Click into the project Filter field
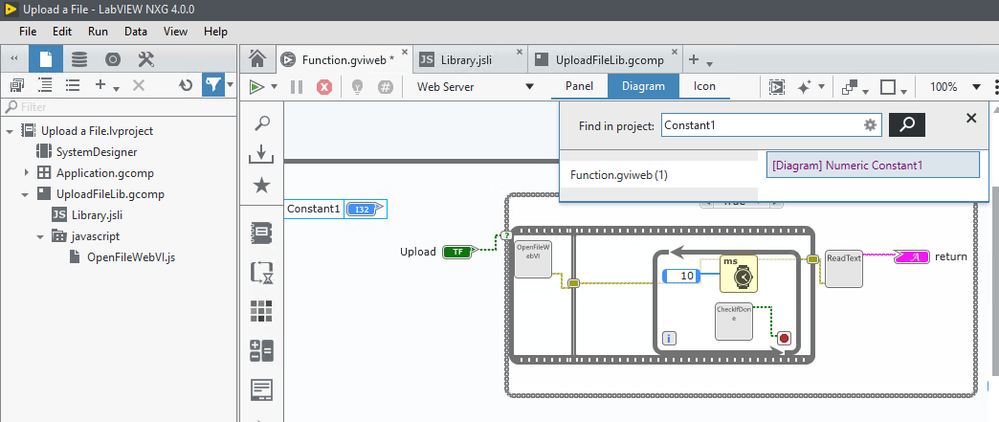This screenshot has height=422, width=999. pyautogui.click(x=119, y=107)
